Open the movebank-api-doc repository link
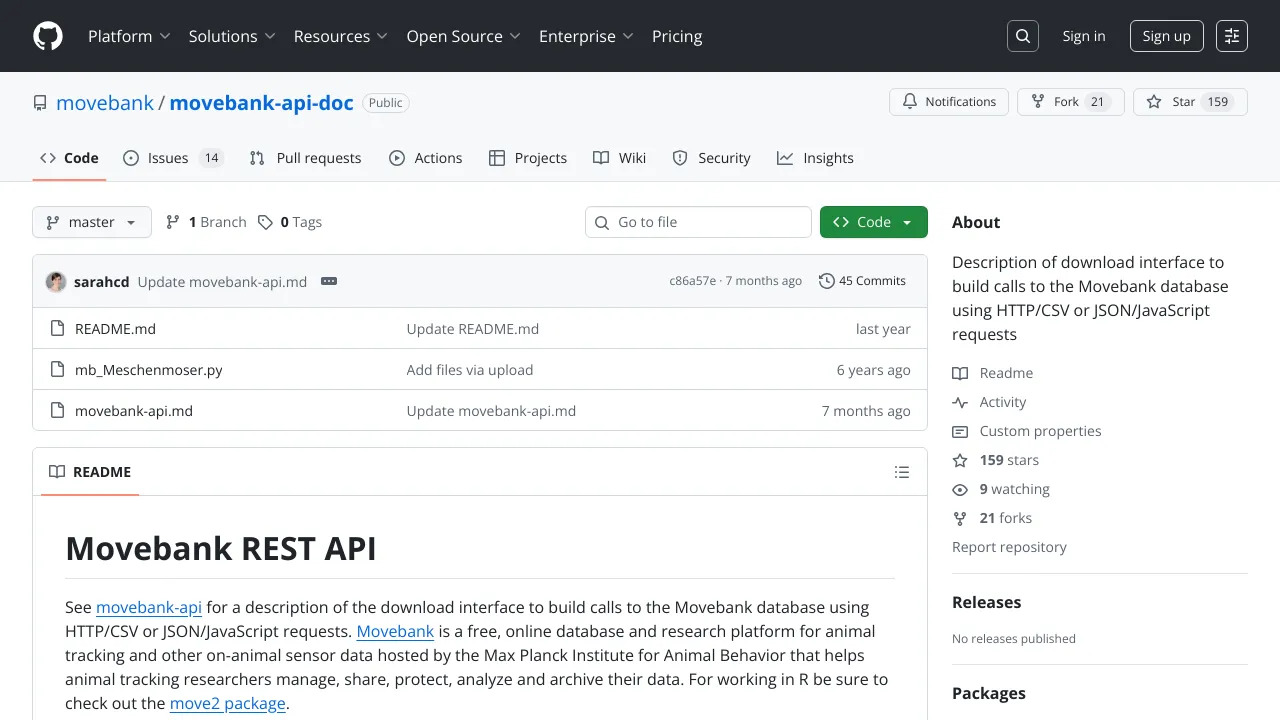Image resolution: width=1280 pixels, height=720 pixels. coord(262,103)
